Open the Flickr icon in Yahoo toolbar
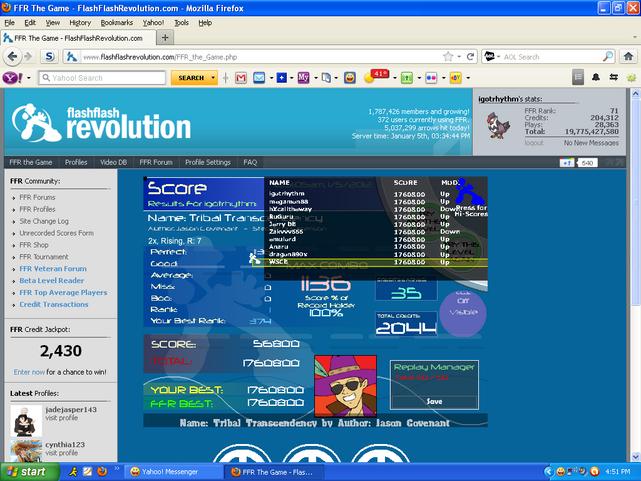 (x=431, y=78)
